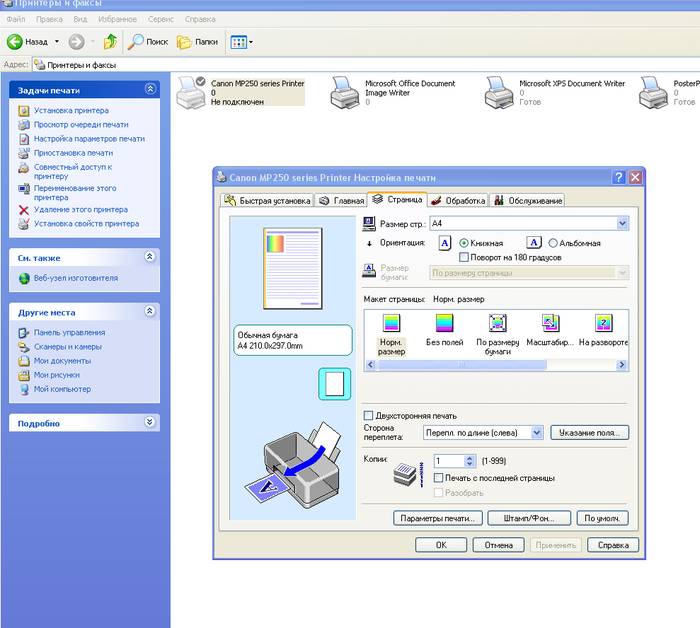This screenshot has height=628, width=700.
Task: Select the 'Масштабир...' layout icon
Action: coord(550,324)
